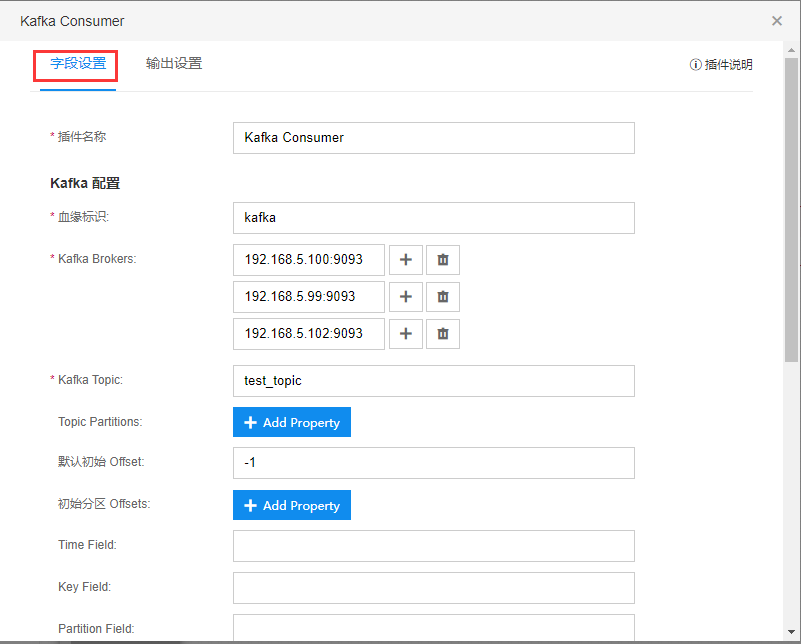The height and width of the screenshot is (644, 801).
Task: Edit broker address 192.168.5.100:9093
Action: pyautogui.click(x=309, y=260)
